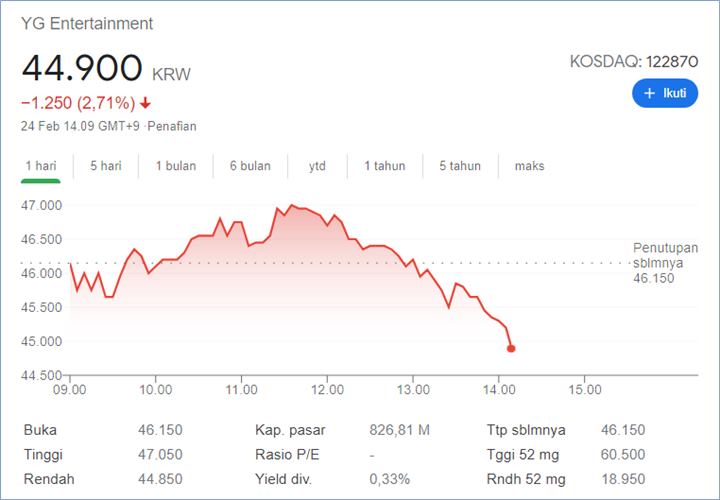720x500 pixels.
Task: Click the red down arrow icon
Action: point(145,102)
